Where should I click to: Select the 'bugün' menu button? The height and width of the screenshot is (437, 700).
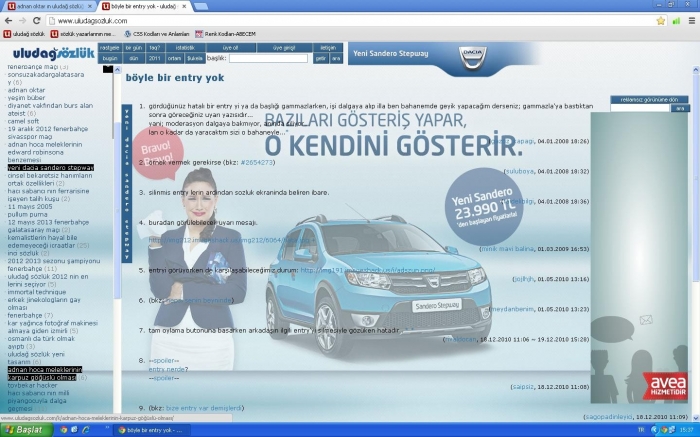[x=110, y=58]
